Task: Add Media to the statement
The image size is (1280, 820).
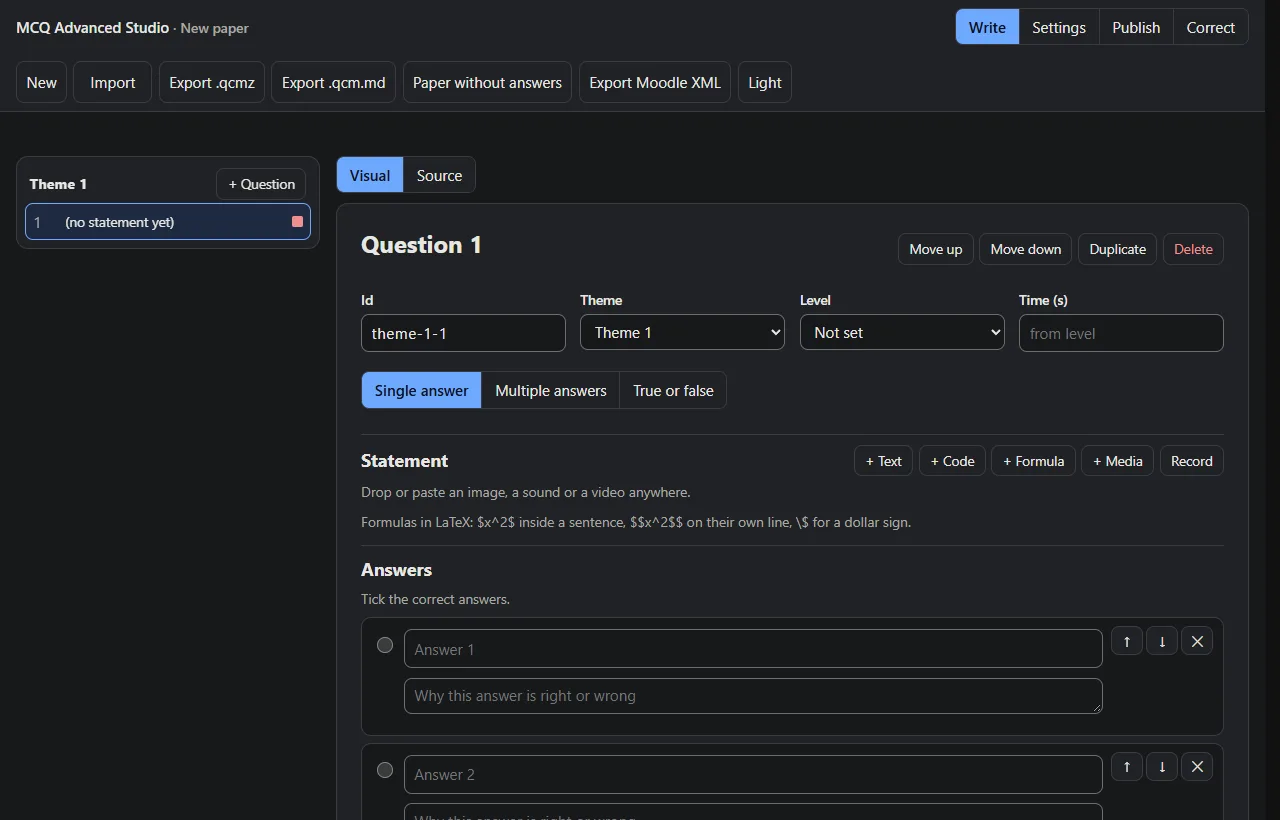Action: pyautogui.click(x=1118, y=461)
